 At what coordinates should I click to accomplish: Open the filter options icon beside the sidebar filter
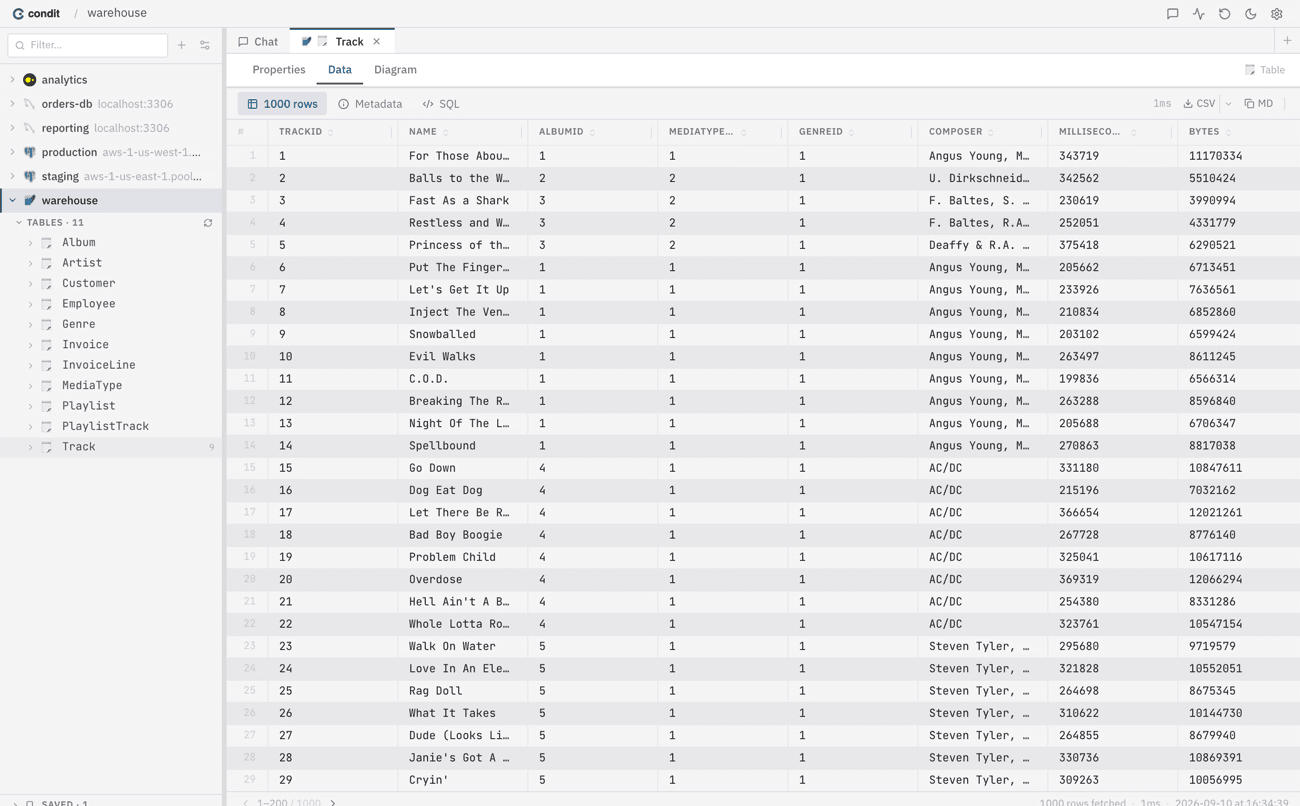tap(205, 45)
